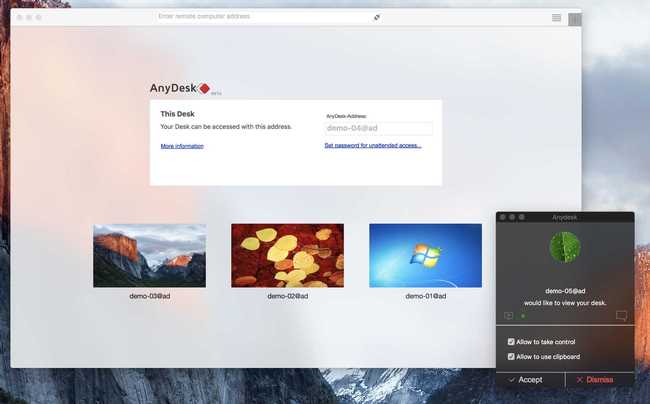Click the screen icon in request popup
The image size is (650, 404).
point(509,316)
